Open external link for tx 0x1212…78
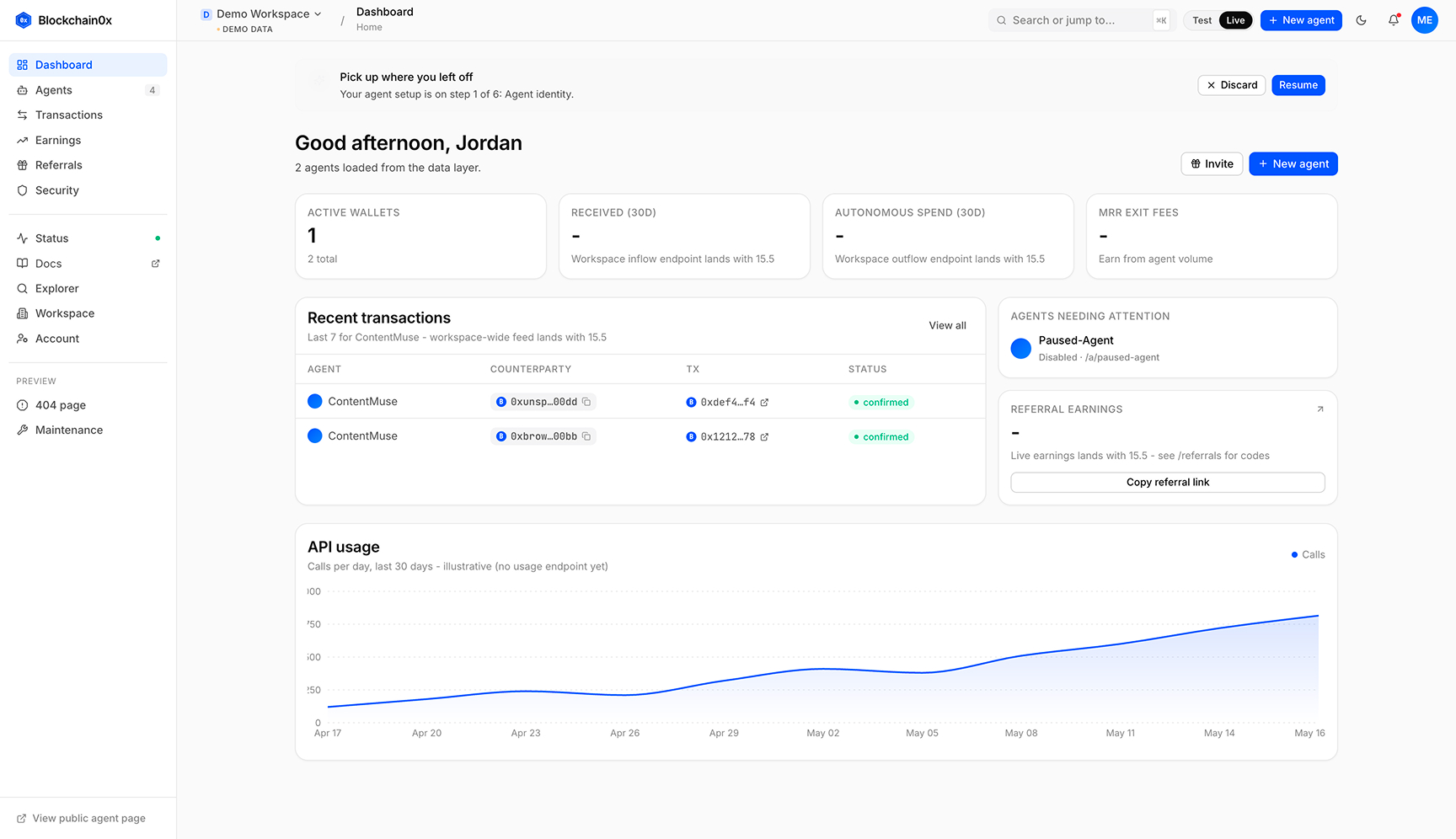The width and height of the screenshot is (1456, 839). click(x=764, y=437)
